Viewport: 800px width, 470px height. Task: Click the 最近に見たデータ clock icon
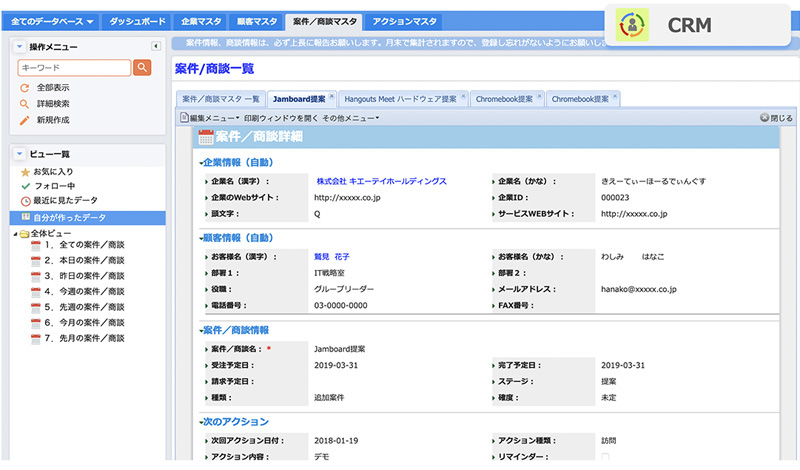coord(25,200)
